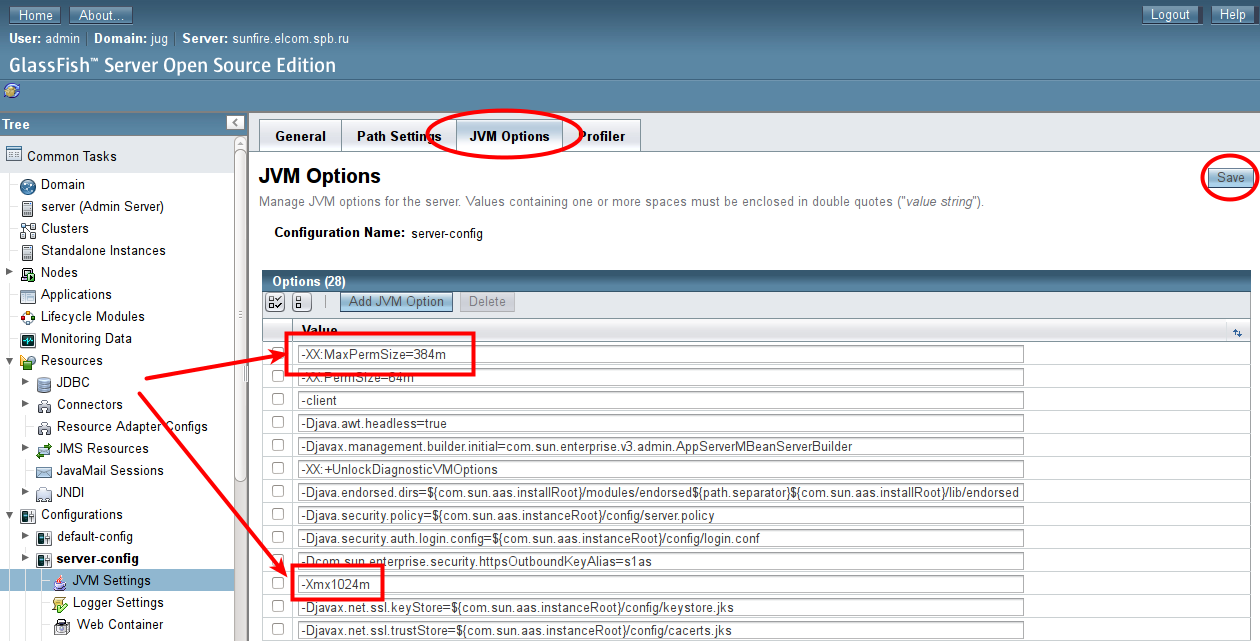Click the Clusters icon in the tree

(28, 229)
